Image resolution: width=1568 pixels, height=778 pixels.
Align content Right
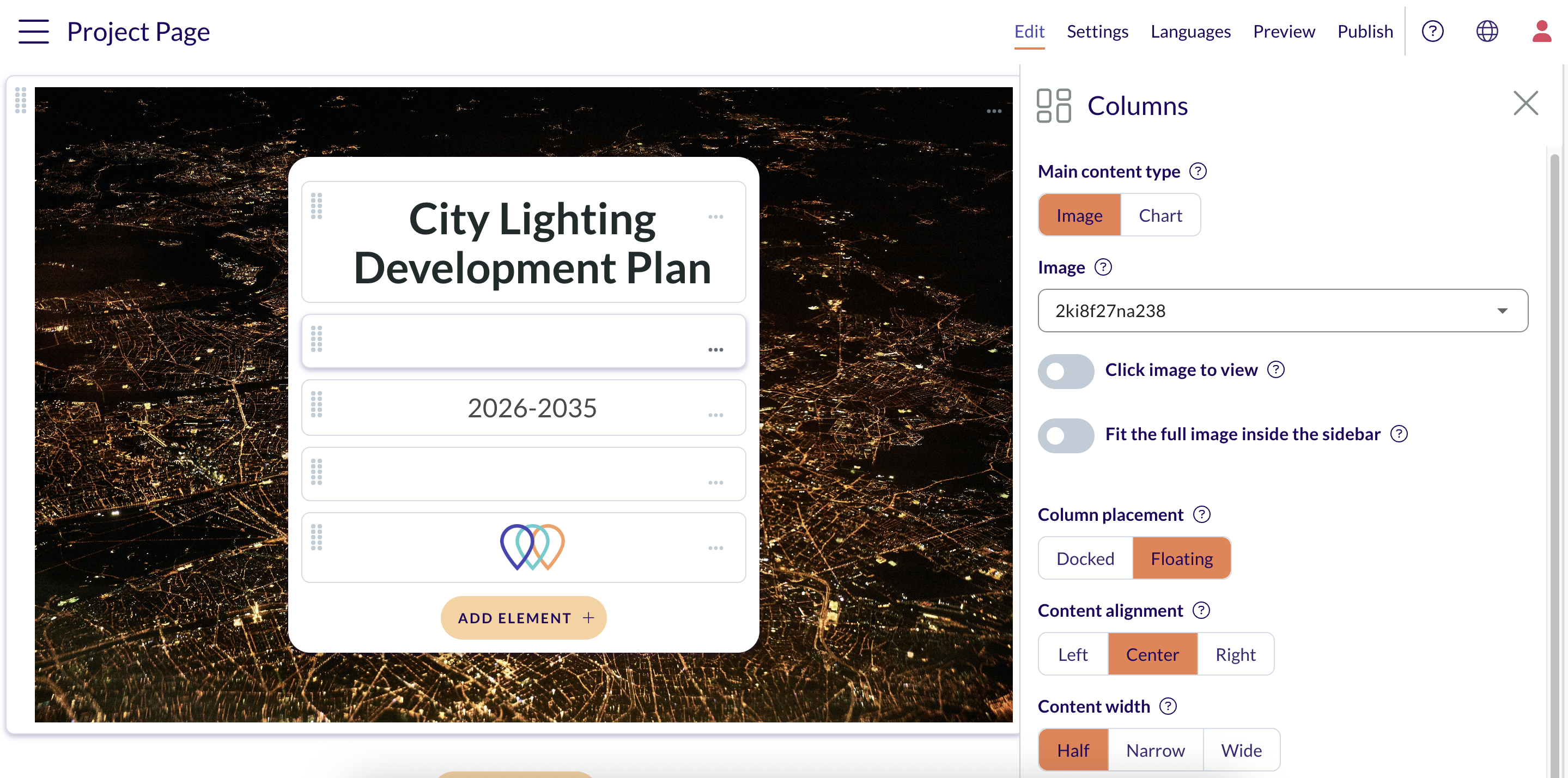point(1235,654)
